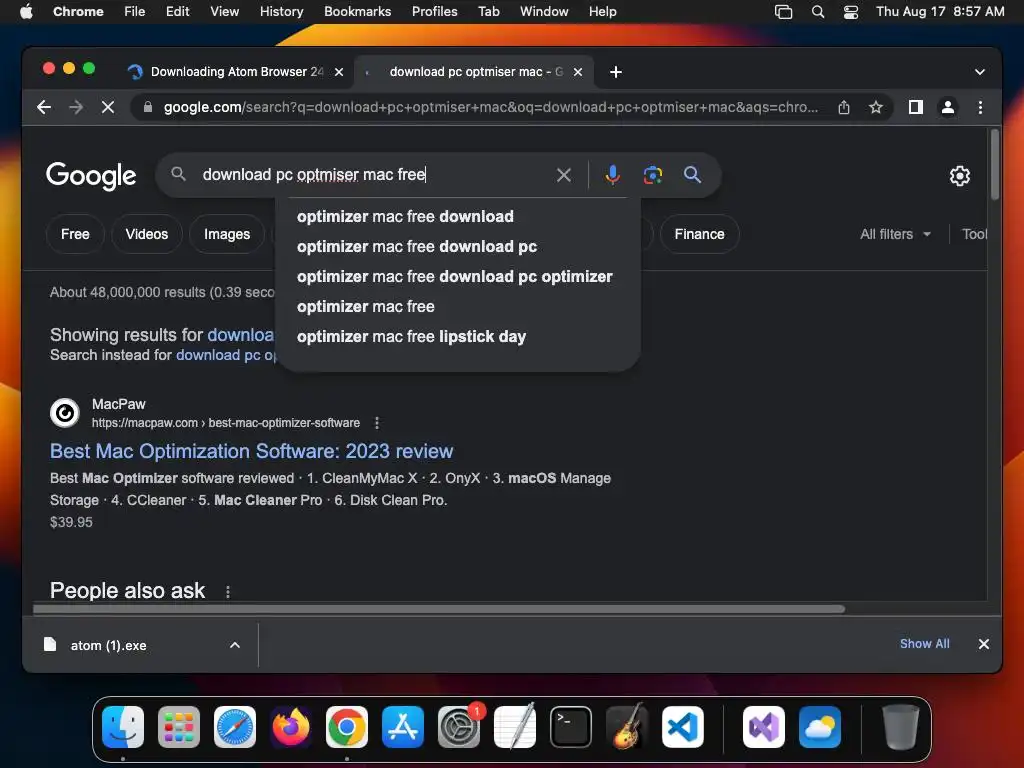Select the Finance filter chip
This screenshot has width=1024, height=768.
tap(699, 234)
